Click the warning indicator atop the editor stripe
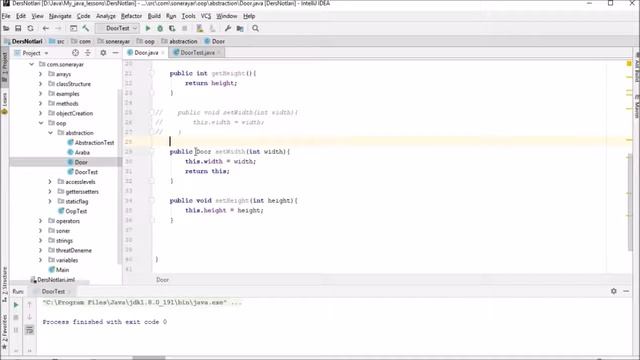This screenshot has width=640, height=360. coord(629,64)
